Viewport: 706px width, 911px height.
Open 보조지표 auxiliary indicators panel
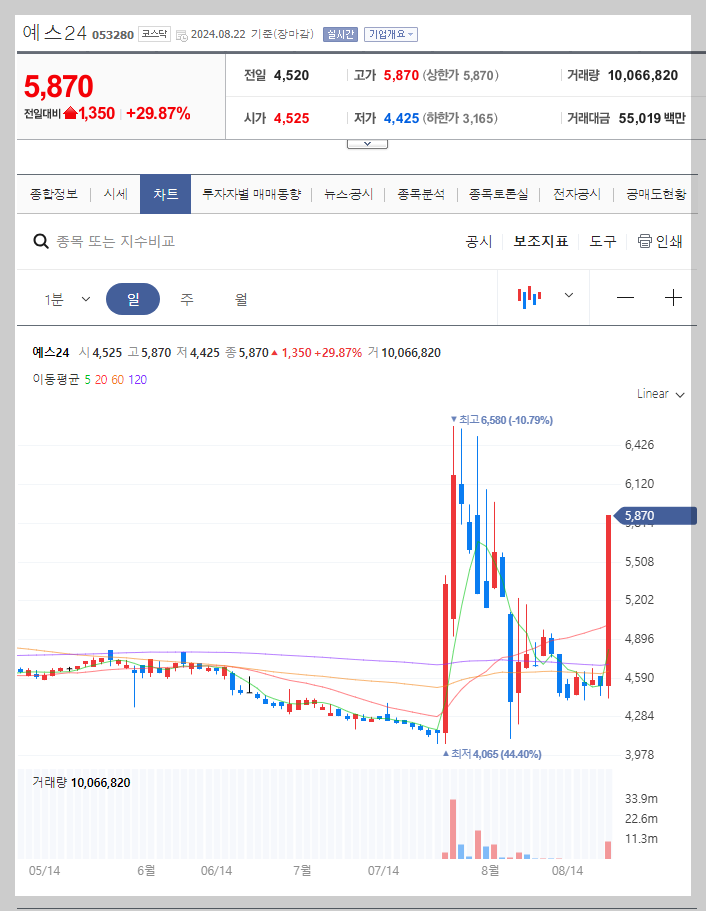539,242
